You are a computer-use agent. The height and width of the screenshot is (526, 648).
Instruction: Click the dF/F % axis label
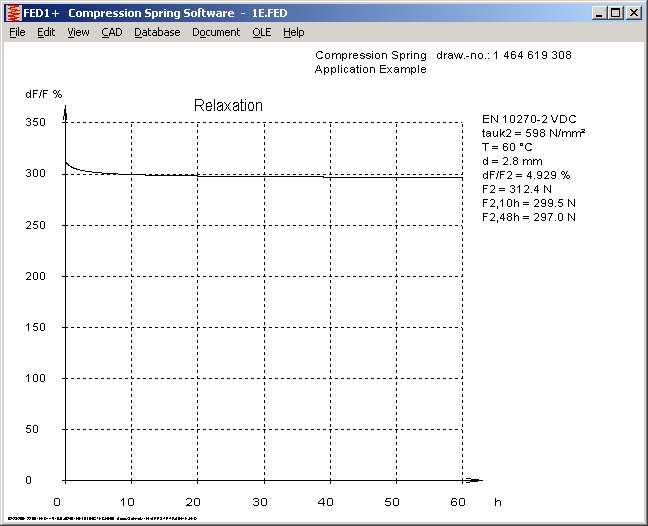click(44, 94)
